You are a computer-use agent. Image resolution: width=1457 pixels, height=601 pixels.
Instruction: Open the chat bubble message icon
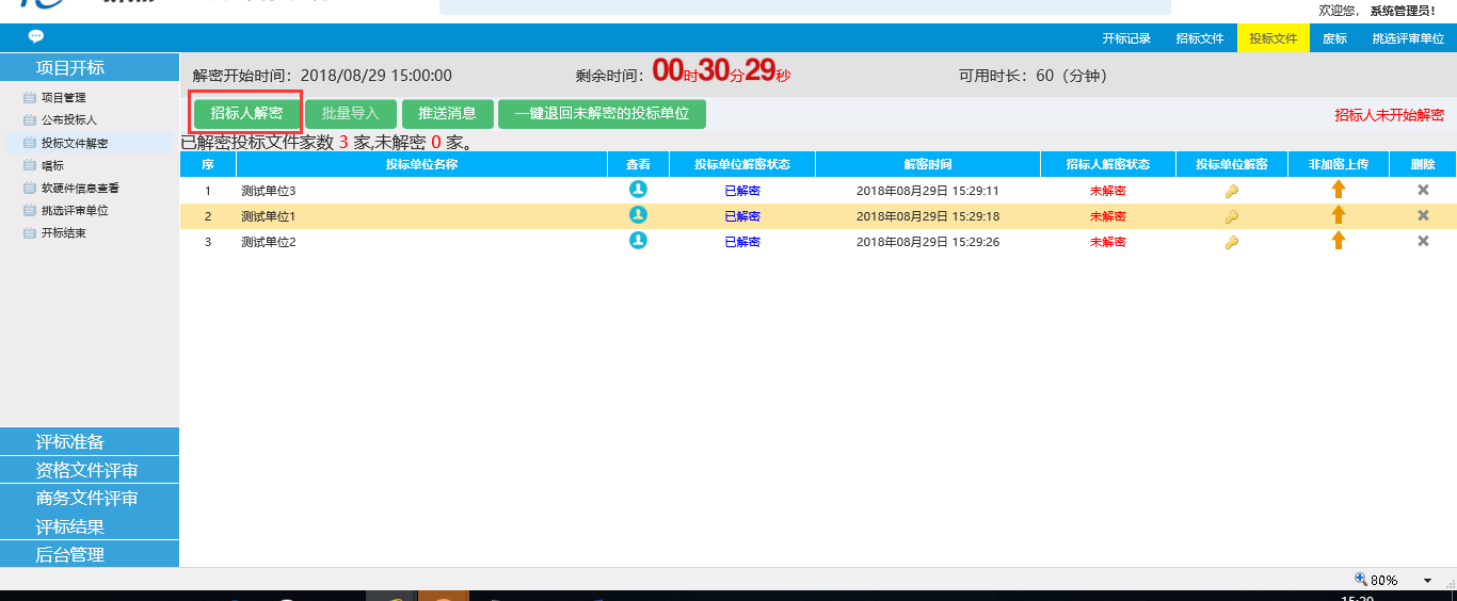36,37
